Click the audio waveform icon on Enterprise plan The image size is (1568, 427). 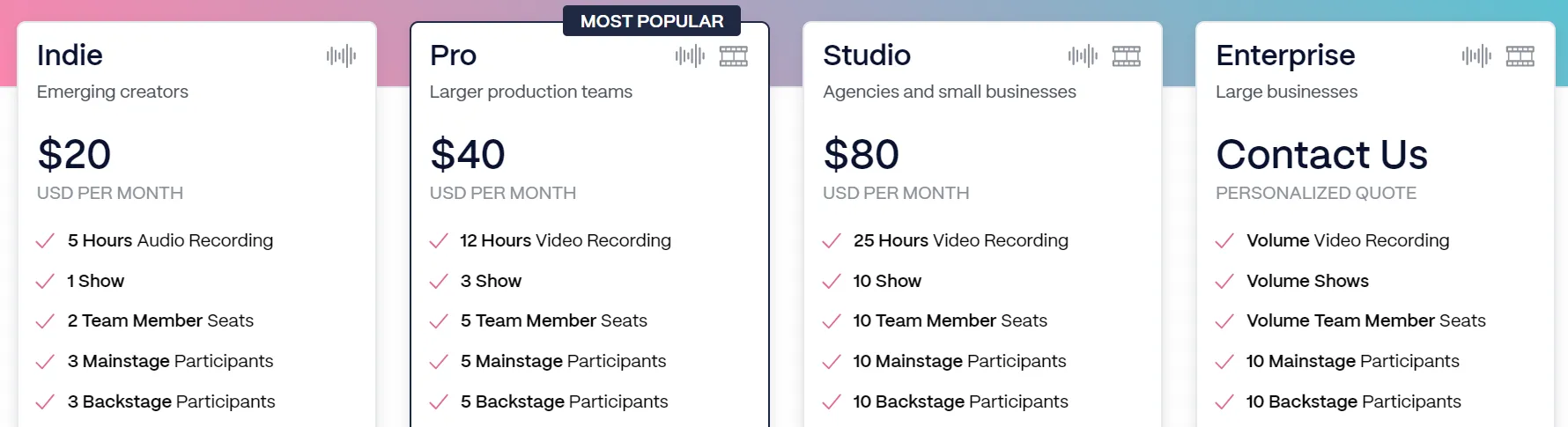(x=1476, y=56)
